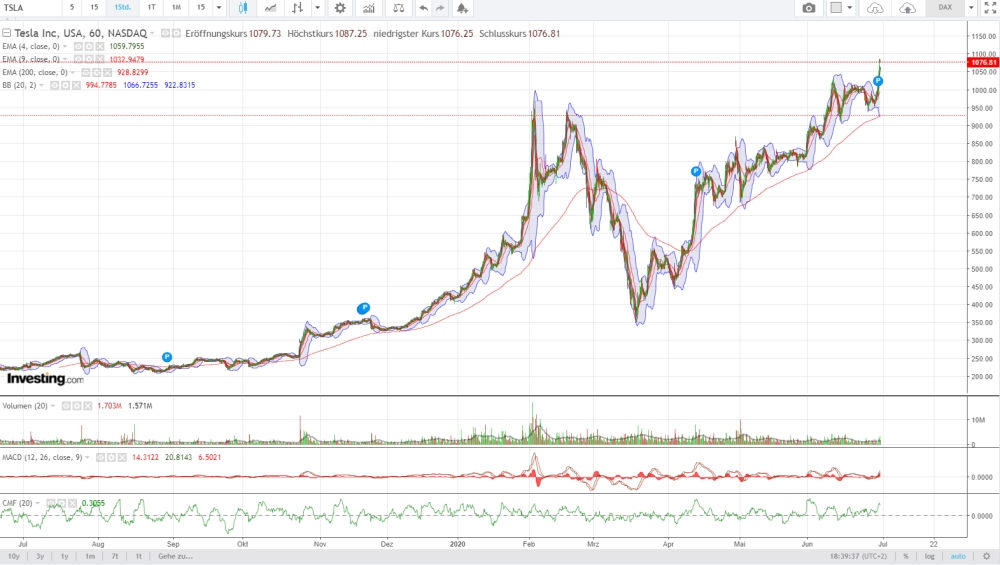Image resolution: width=1000 pixels, height=565 pixels.
Task: Set range to 3y
Action: [40, 556]
